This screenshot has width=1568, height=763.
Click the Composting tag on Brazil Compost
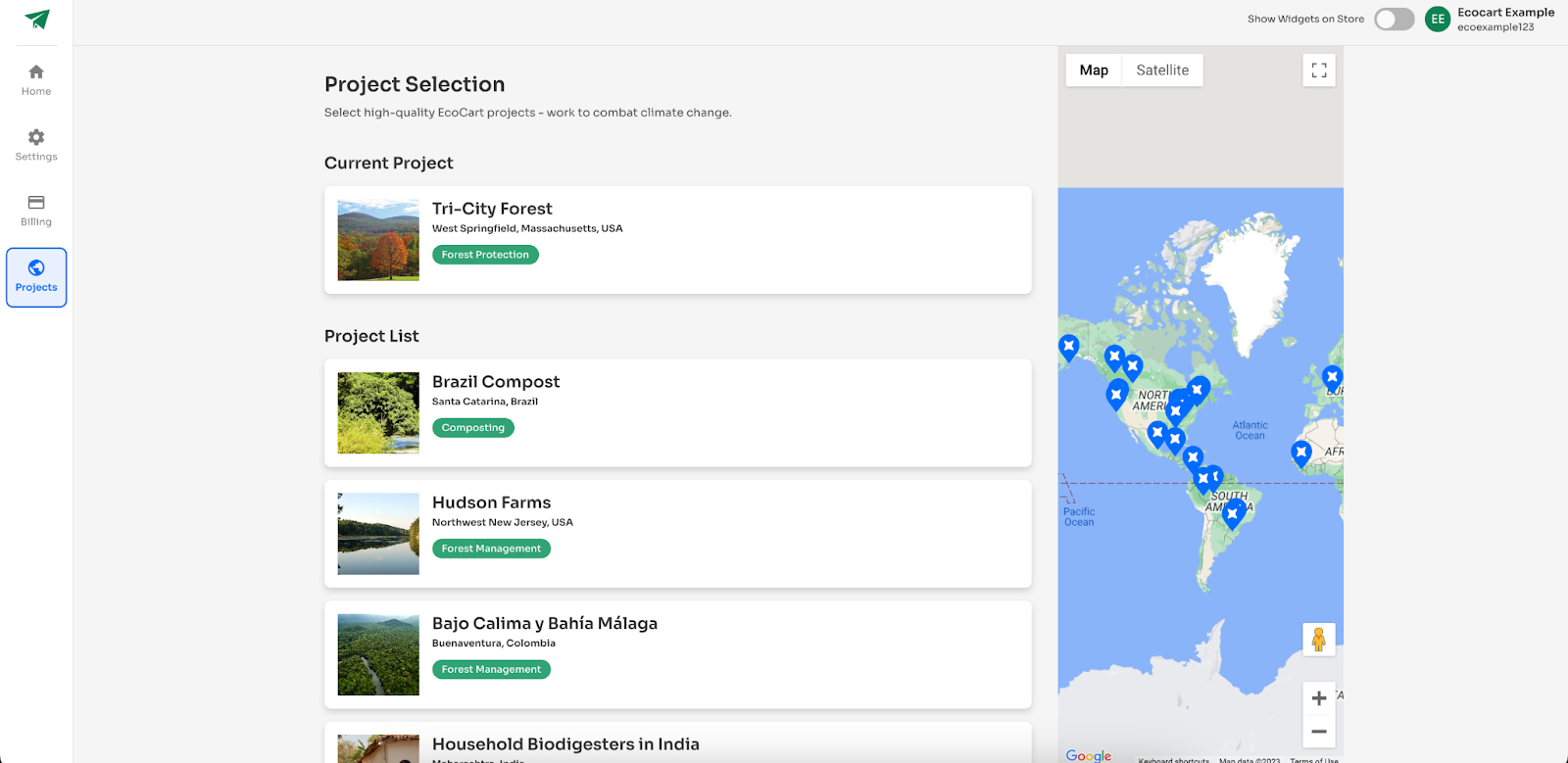coord(473,428)
